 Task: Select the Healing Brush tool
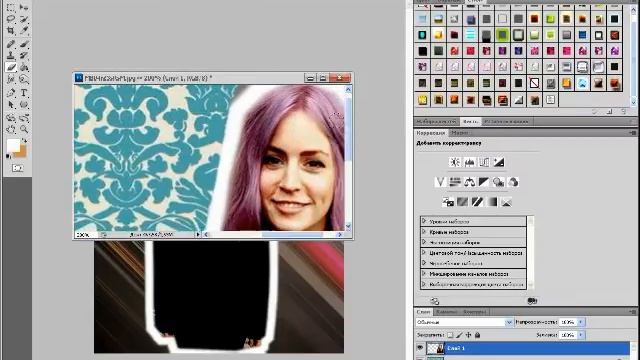11,44
